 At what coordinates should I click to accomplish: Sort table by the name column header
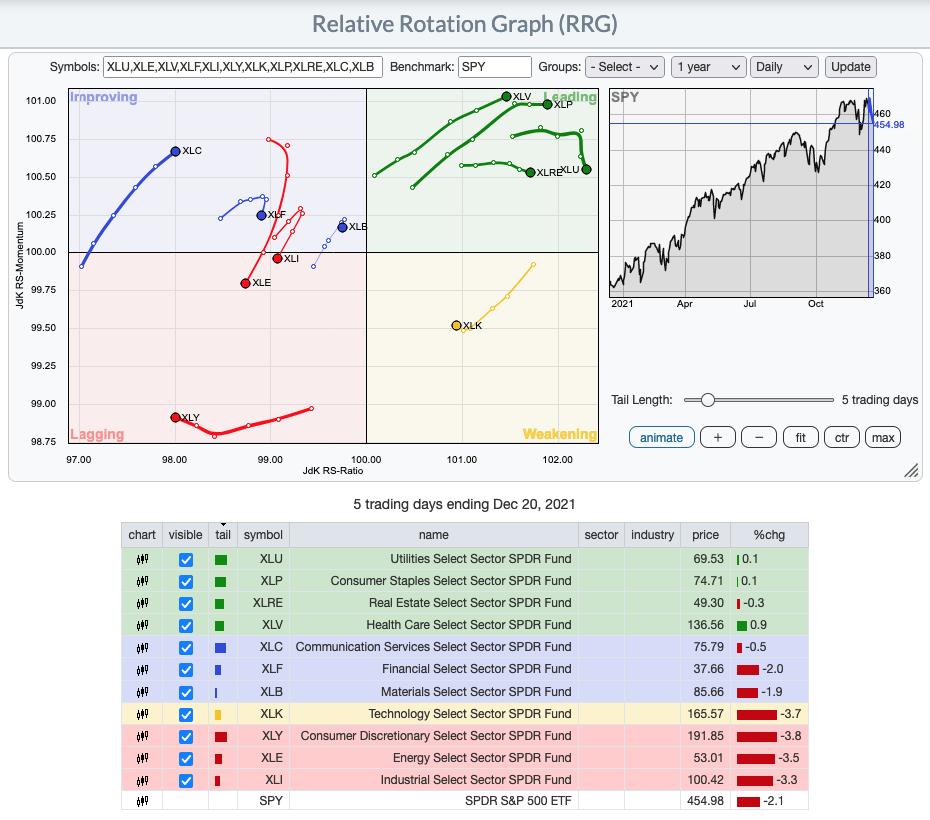coord(434,535)
